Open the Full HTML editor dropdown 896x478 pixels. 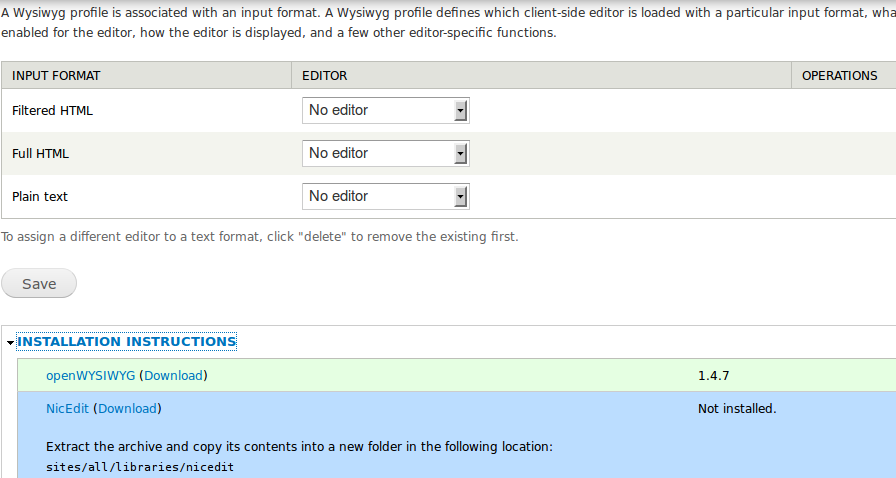(x=386, y=153)
